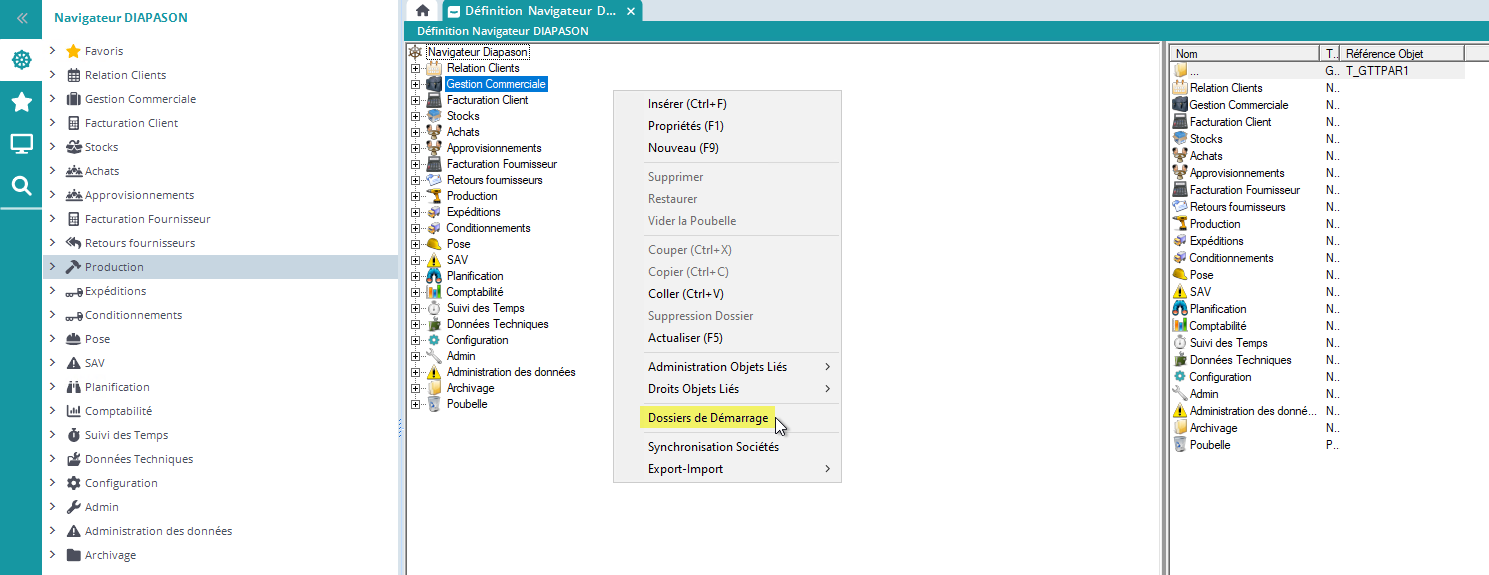Expand Comptabilité chevron in left navigator
Image resolution: width=1489 pixels, height=575 pixels.
(x=52, y=411)
